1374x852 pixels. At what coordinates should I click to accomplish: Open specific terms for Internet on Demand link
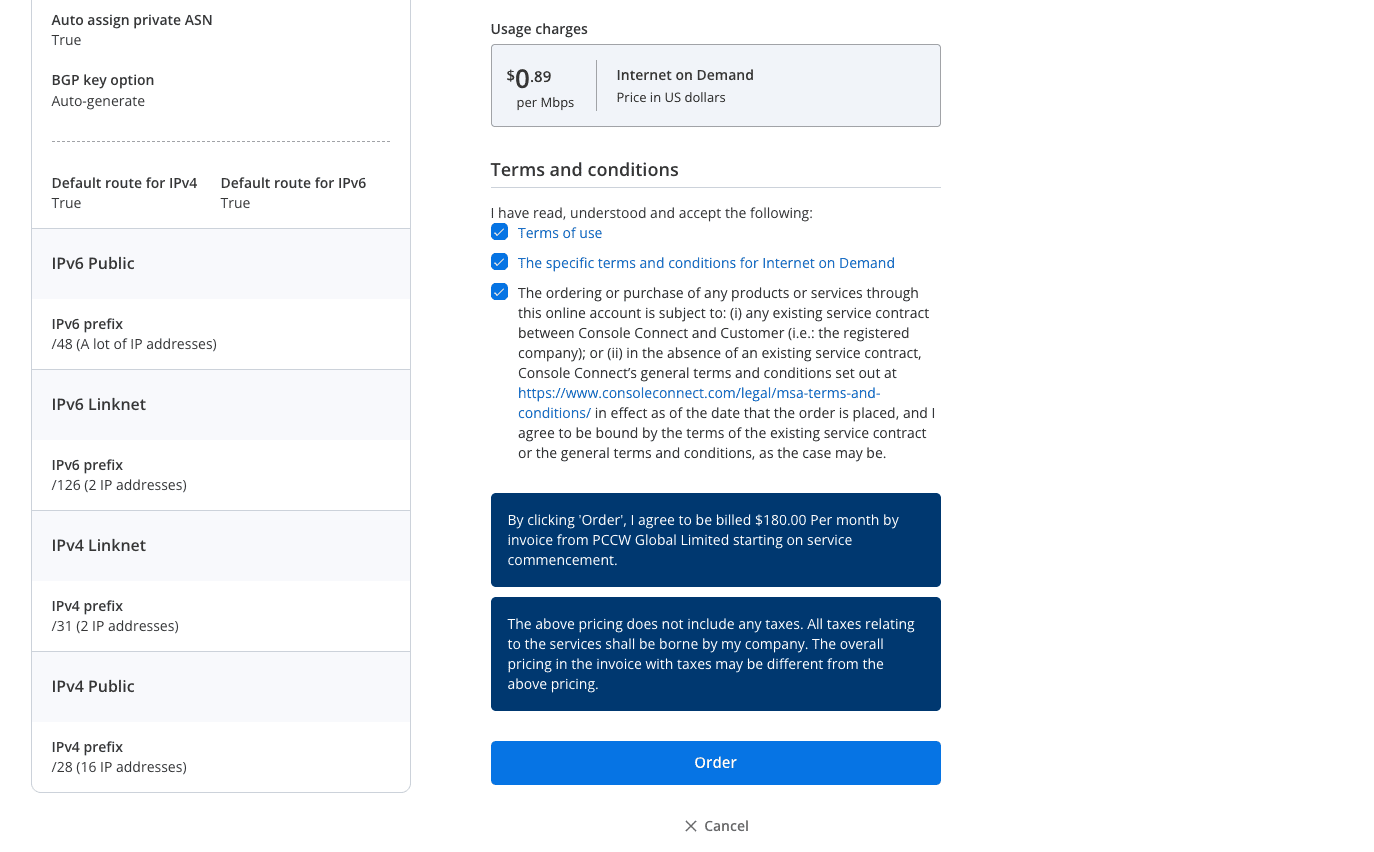706,263
